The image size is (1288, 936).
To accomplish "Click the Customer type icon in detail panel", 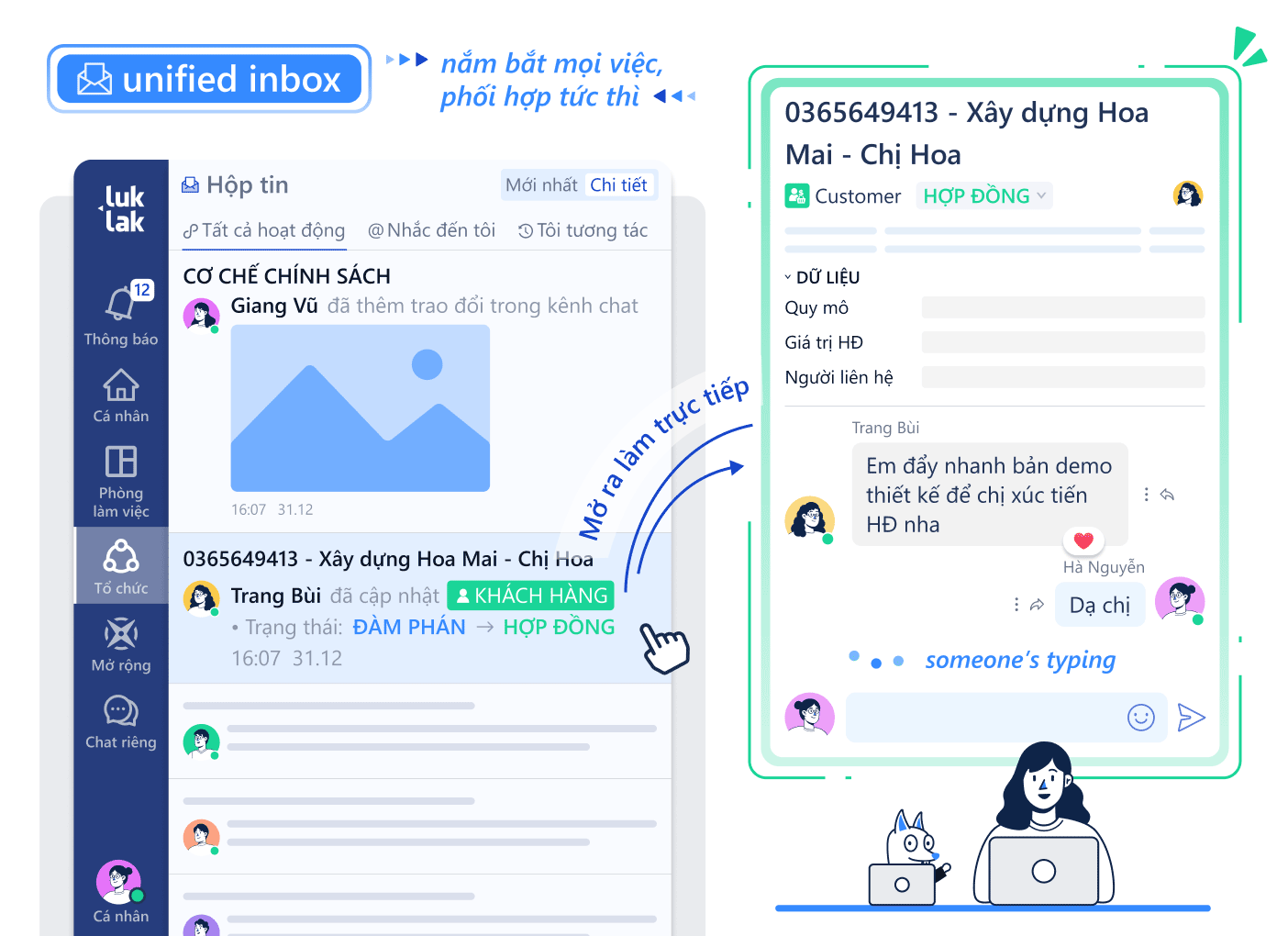I will (x=796, y=195).
